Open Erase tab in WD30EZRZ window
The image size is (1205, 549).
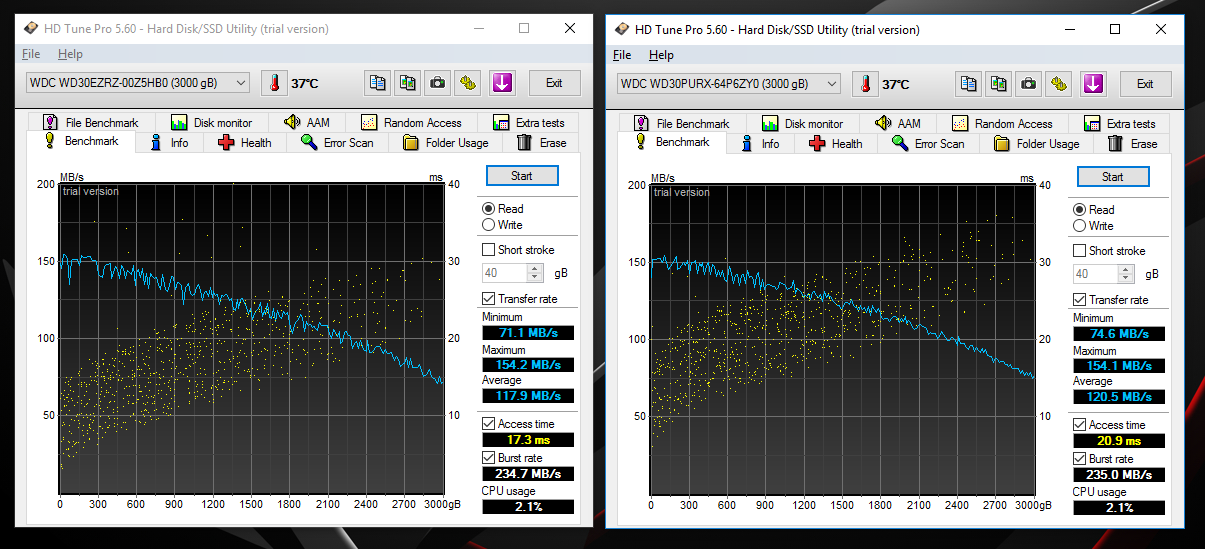(x=542, y=143)
